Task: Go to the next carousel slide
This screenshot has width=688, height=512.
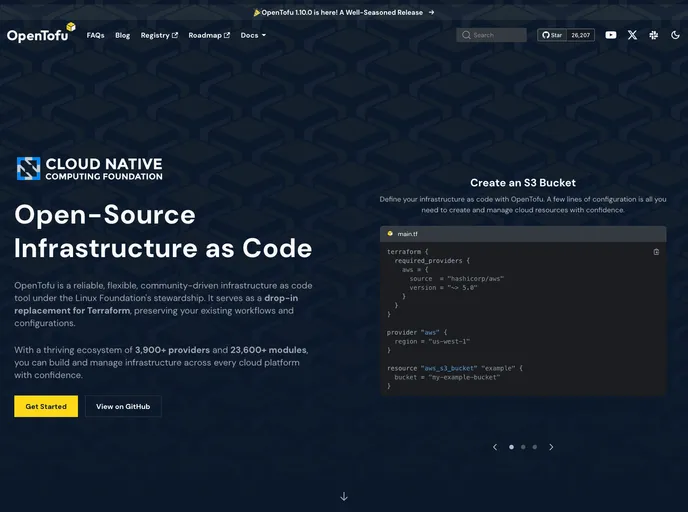Action: (551, 447)
